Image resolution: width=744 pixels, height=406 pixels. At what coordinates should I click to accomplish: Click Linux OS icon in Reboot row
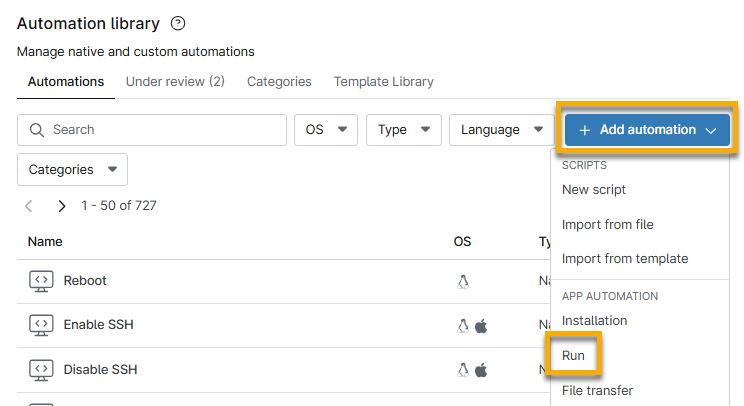point(463,282)
